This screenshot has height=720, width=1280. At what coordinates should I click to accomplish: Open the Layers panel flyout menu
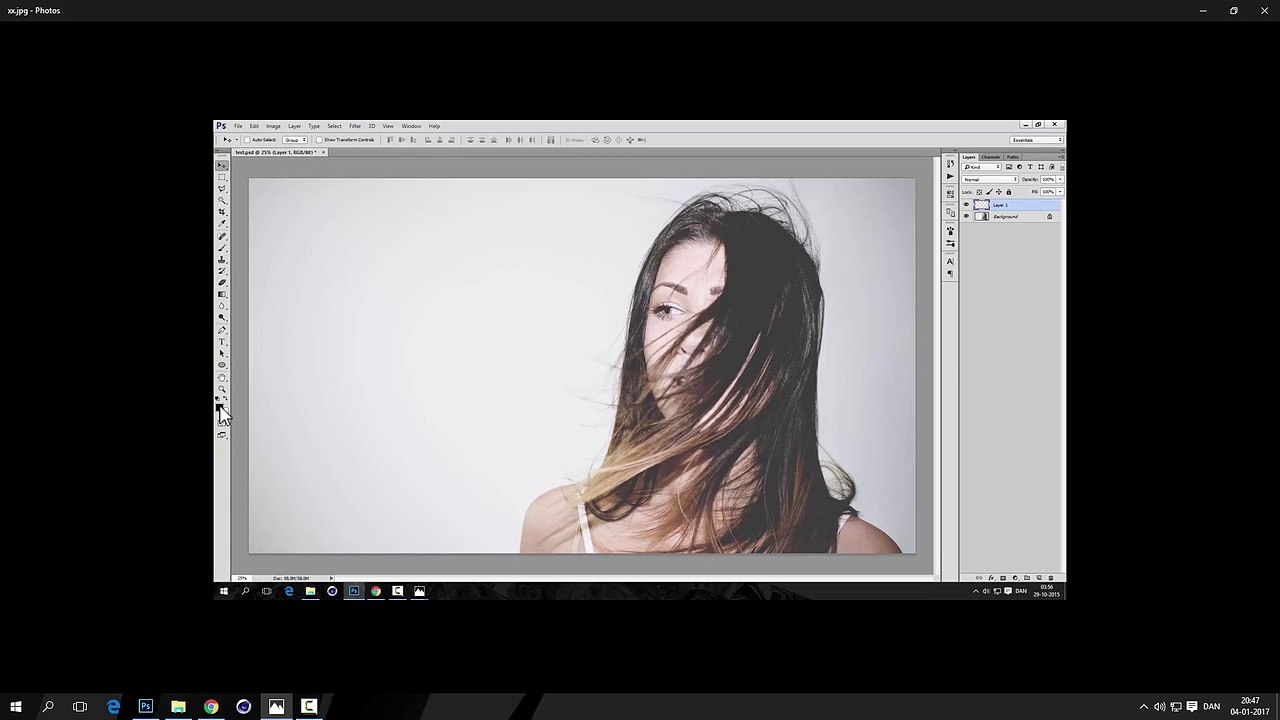(1061, 157)
